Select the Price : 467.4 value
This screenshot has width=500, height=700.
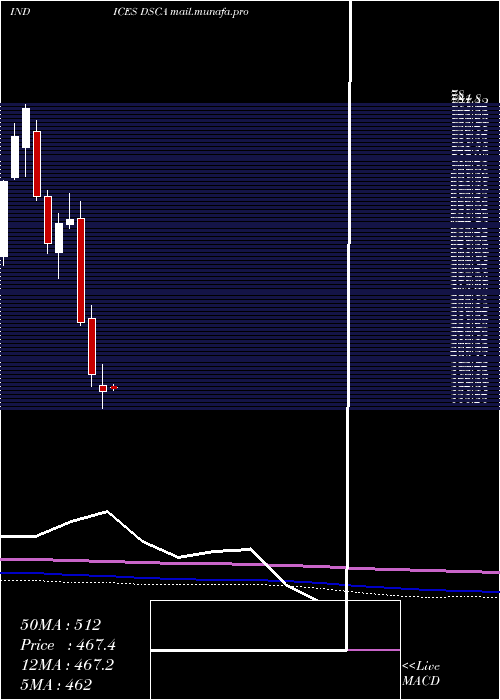pyautogui.click(x=68, y=645)
